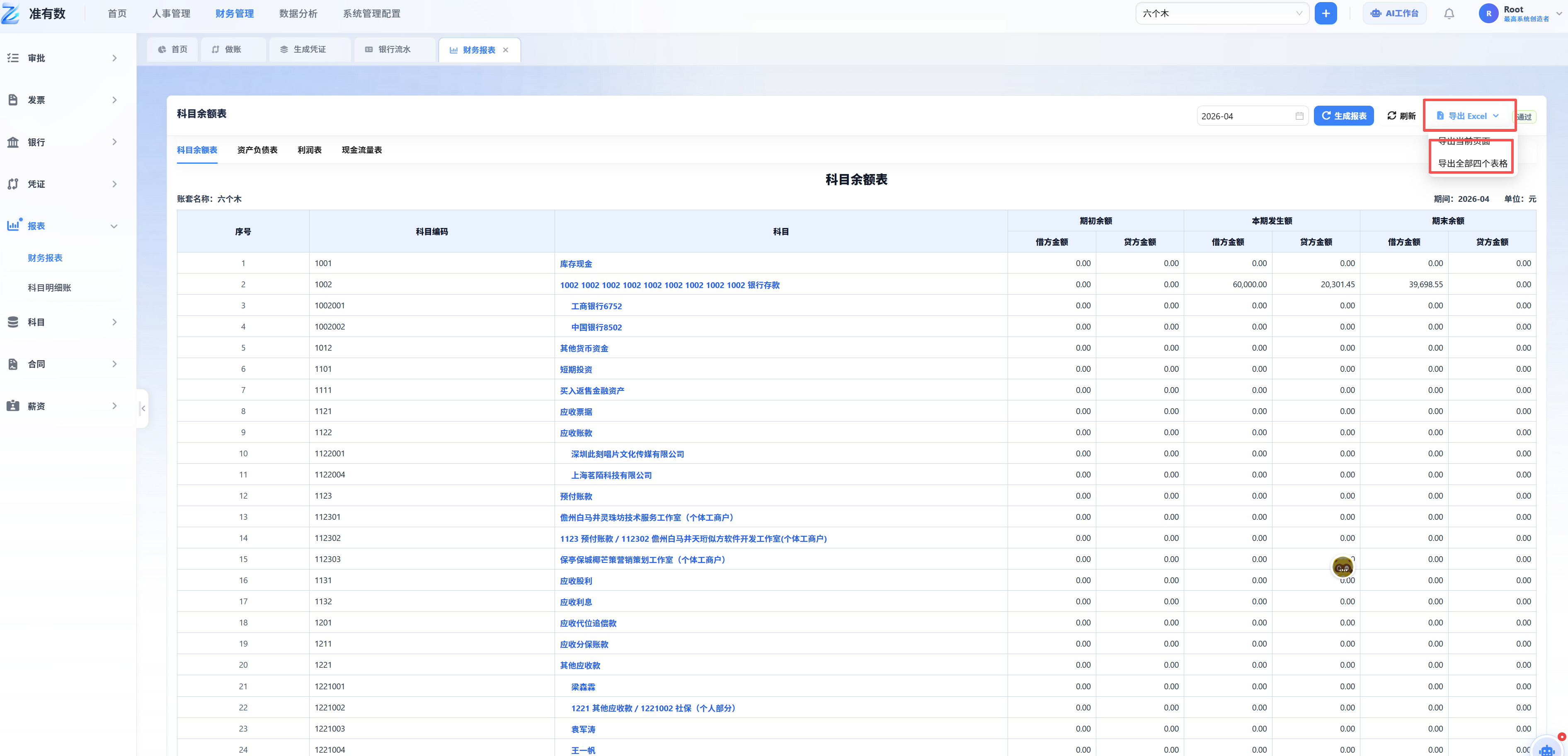Click the 薪资 sidebar icon

(x=13, y=406)
